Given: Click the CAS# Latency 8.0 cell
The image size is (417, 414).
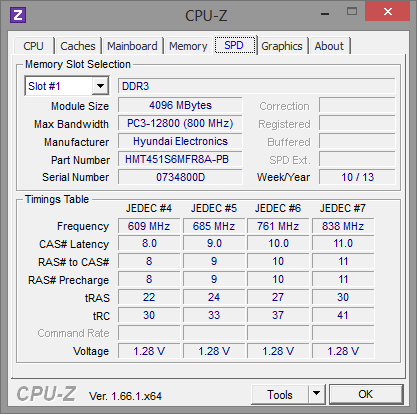Looking at the screenshot, I should (149, 243).
